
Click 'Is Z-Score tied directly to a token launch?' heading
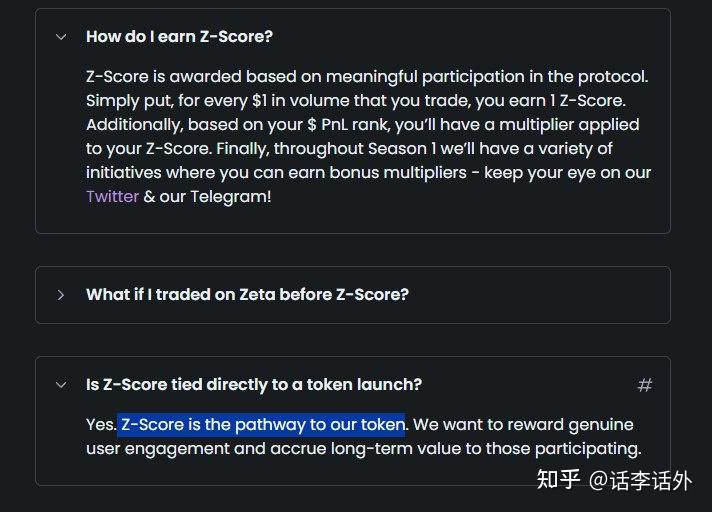pos(254,384)
